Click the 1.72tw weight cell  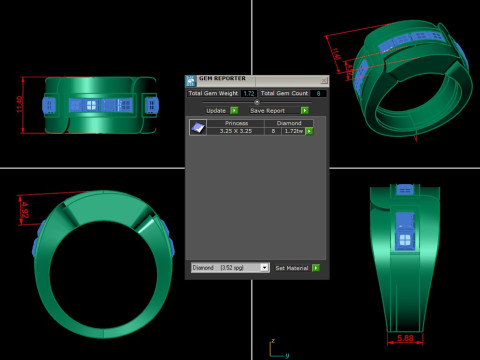293,131
